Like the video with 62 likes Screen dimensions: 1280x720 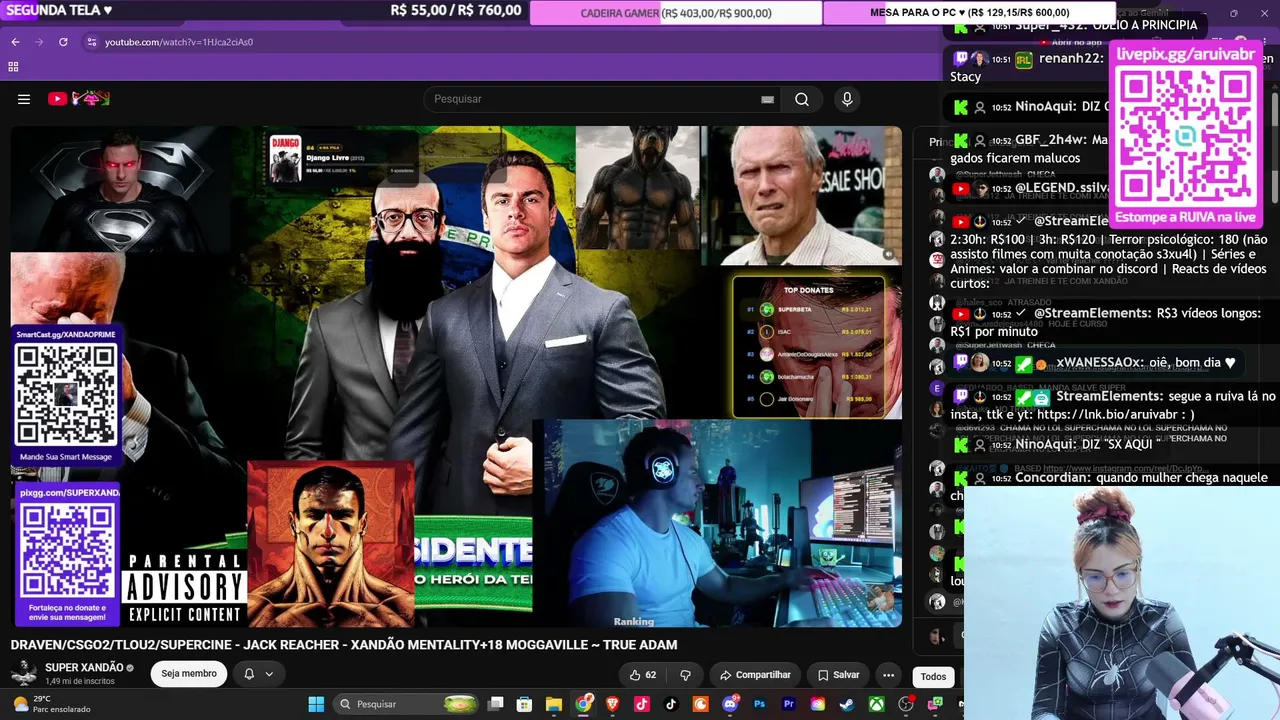[x=642, y=675]
